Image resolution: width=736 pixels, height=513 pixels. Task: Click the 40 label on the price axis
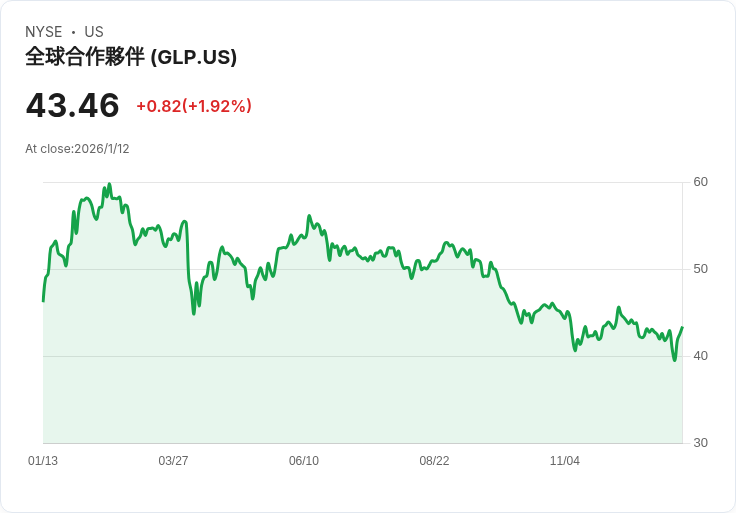click(700, 356)
